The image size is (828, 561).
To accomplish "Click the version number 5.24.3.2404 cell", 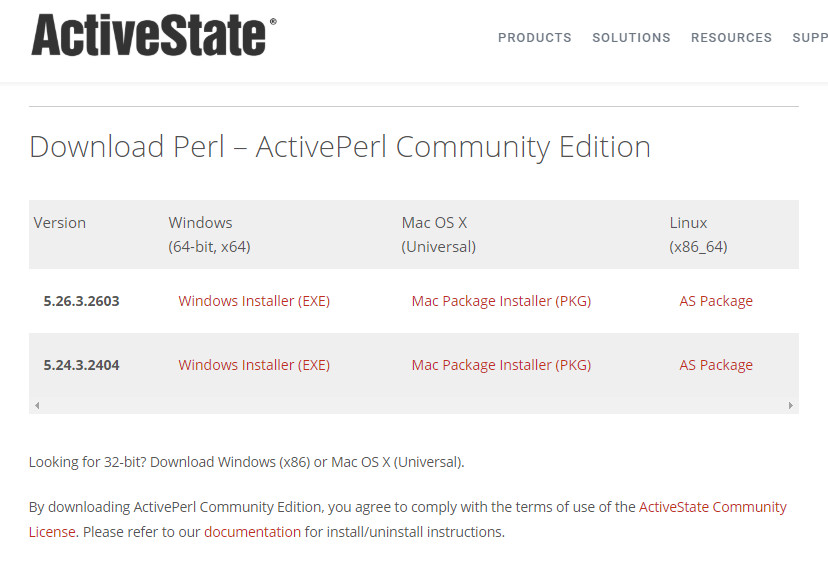I will (81, 365).
